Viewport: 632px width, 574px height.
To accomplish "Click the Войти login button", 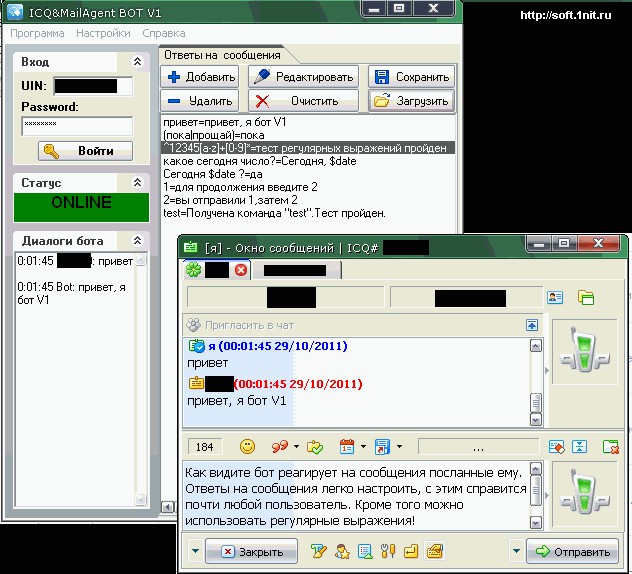I will point(85,151).
